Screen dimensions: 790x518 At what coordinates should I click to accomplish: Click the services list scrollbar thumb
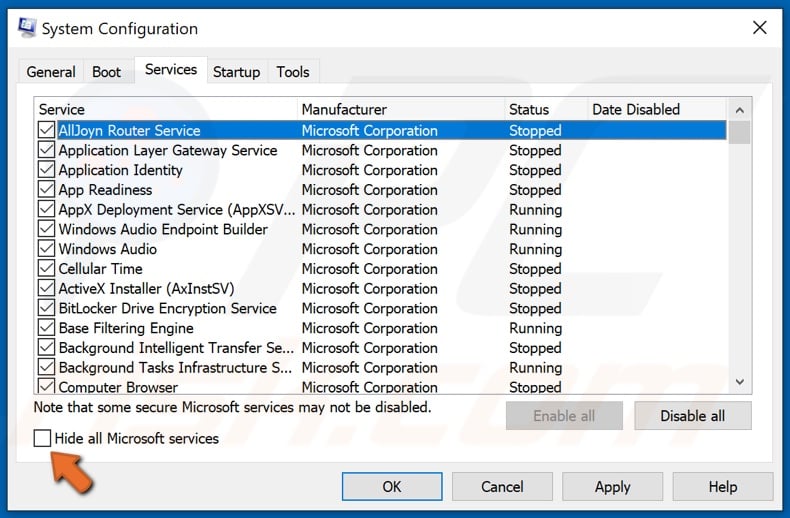click(739, 133)
